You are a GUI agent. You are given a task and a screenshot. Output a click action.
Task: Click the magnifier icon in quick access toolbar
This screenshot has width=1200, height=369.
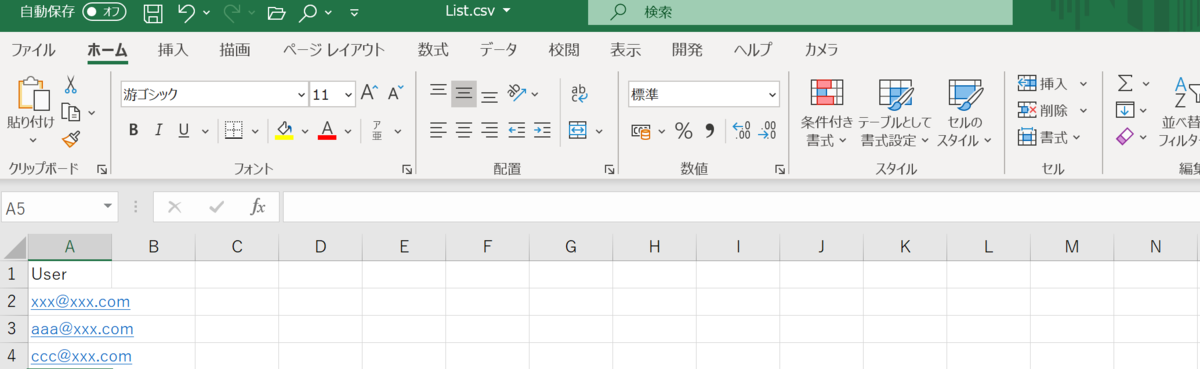tap(309, 13)
